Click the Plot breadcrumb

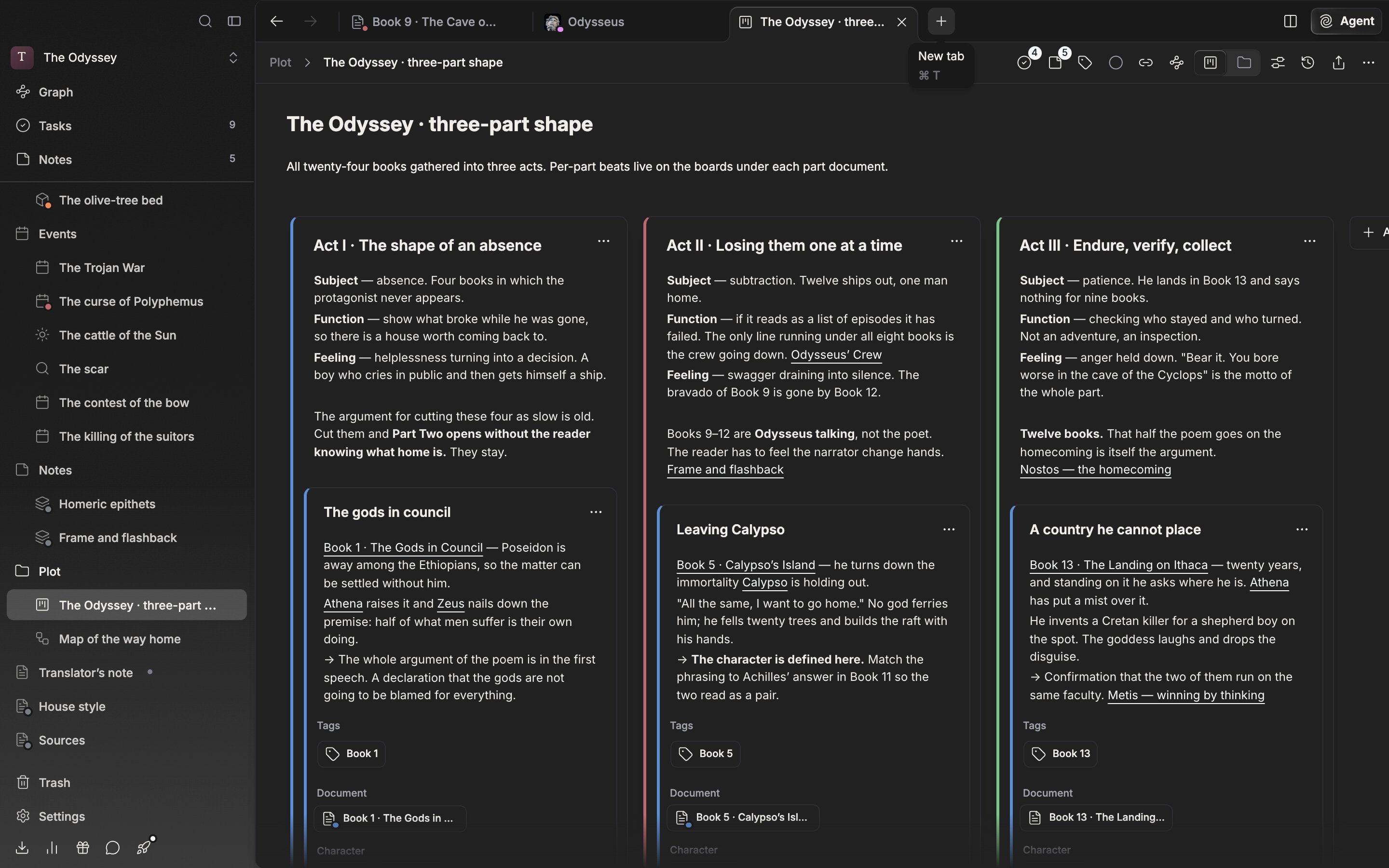[280, 62]
